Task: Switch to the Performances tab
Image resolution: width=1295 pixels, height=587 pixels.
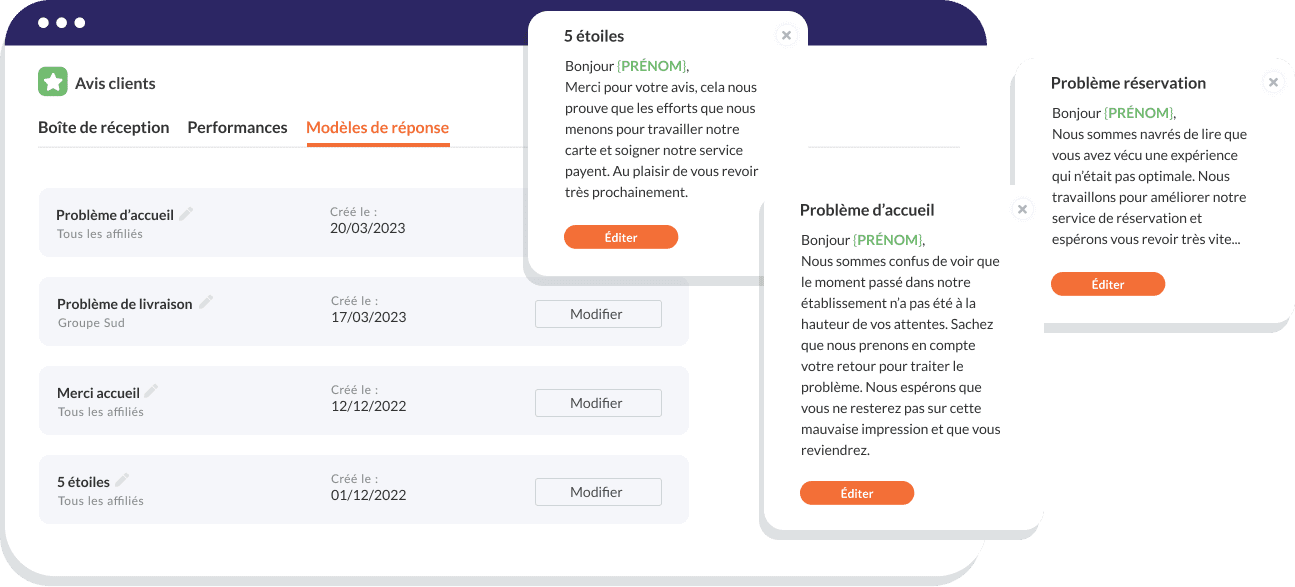Action: pyautogui.click(x=237, y=128)
